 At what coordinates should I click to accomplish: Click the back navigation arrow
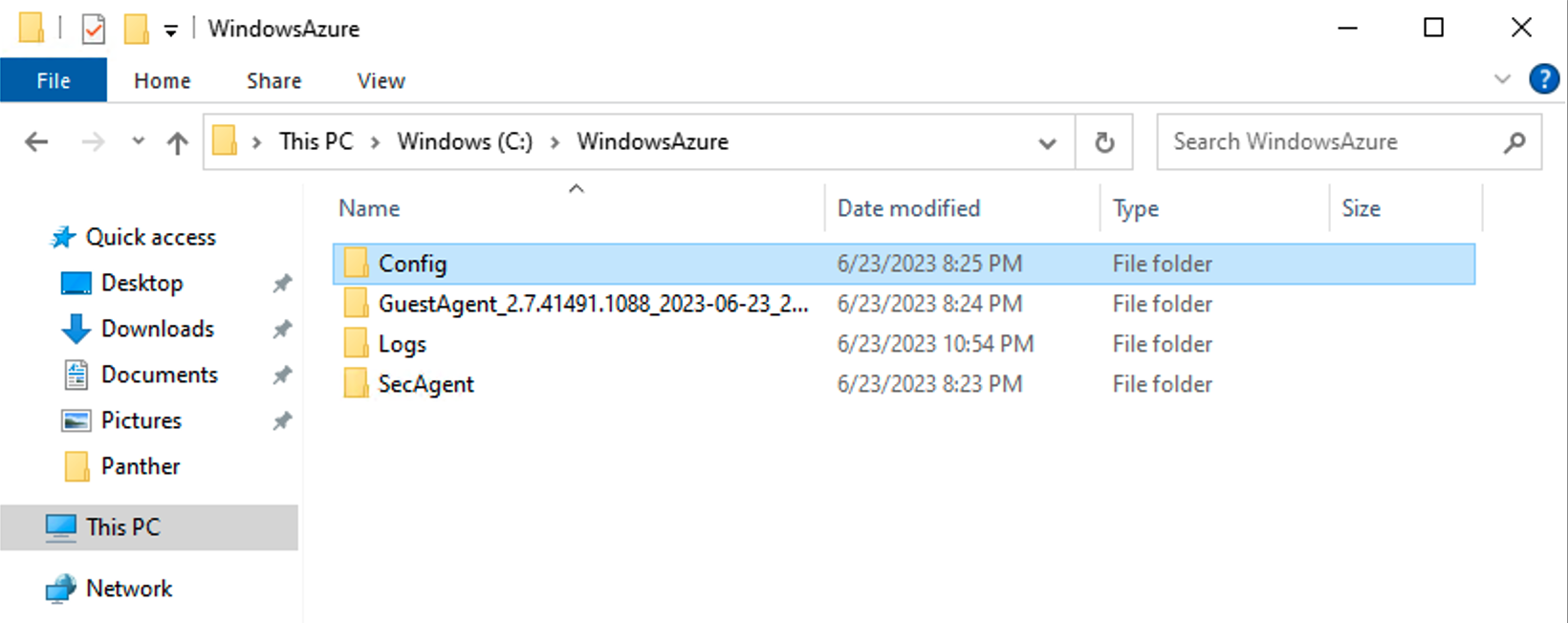[35, 140]
